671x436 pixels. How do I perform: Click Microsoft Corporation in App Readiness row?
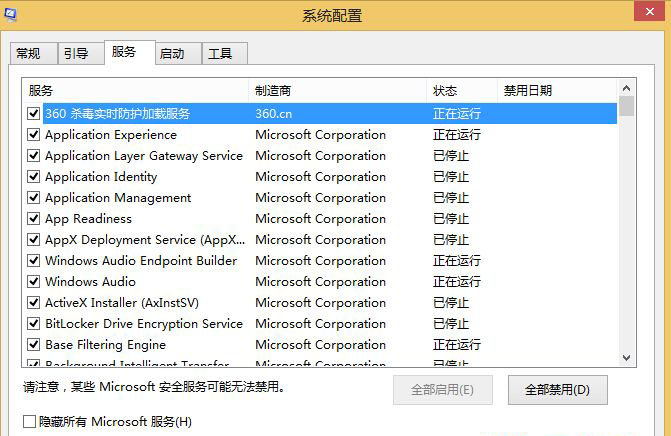[321, 219]
